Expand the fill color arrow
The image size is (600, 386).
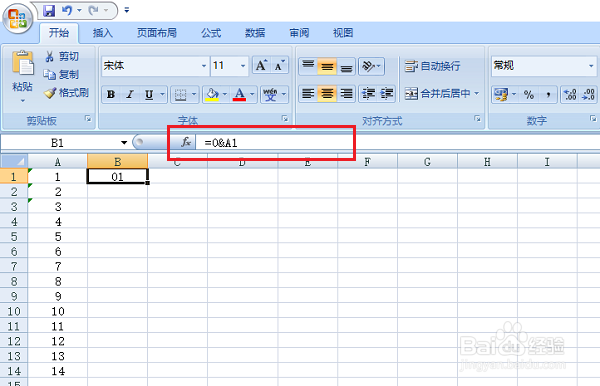click(225, 94)
